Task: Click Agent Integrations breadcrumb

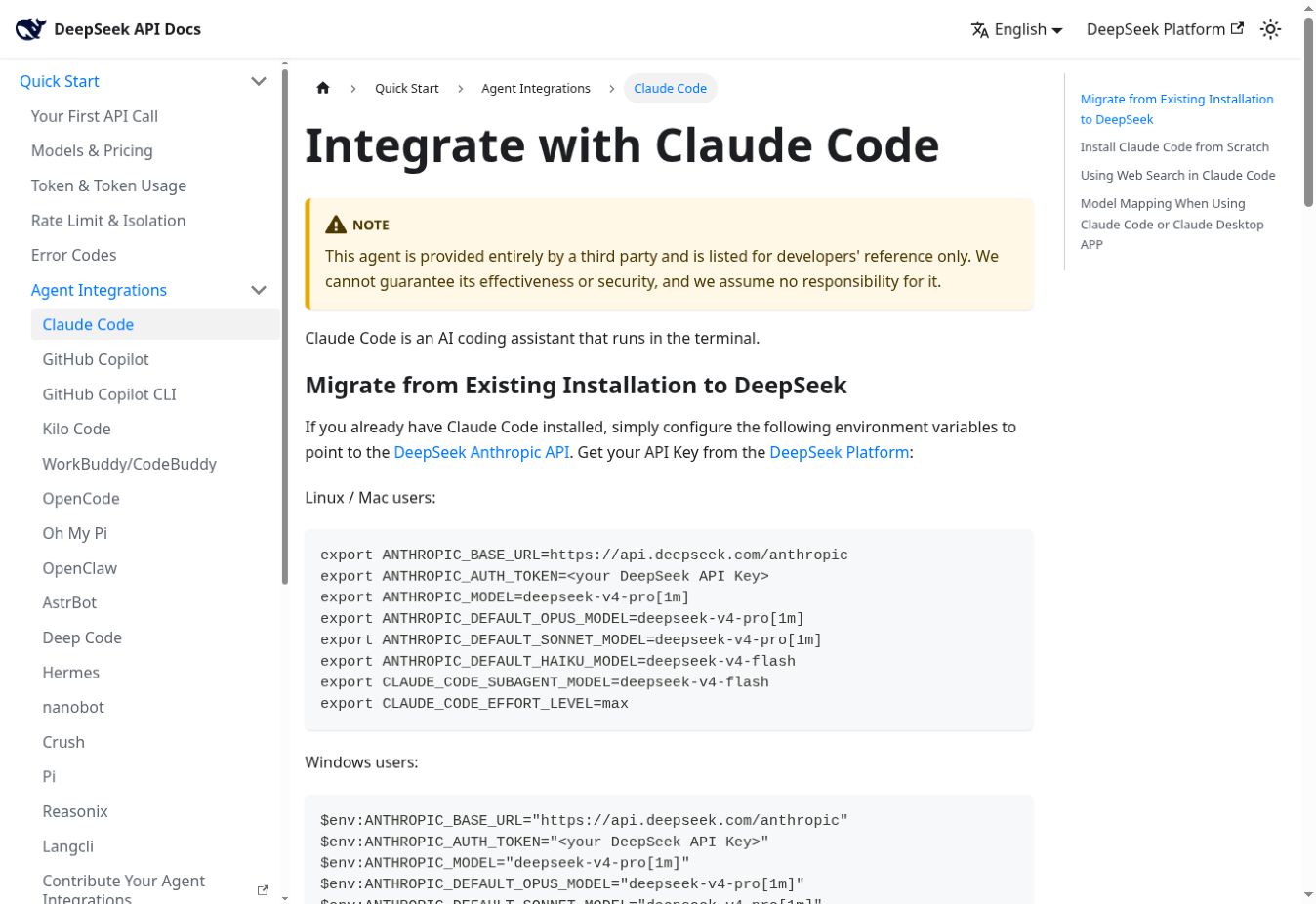Action: pos(536,88)
